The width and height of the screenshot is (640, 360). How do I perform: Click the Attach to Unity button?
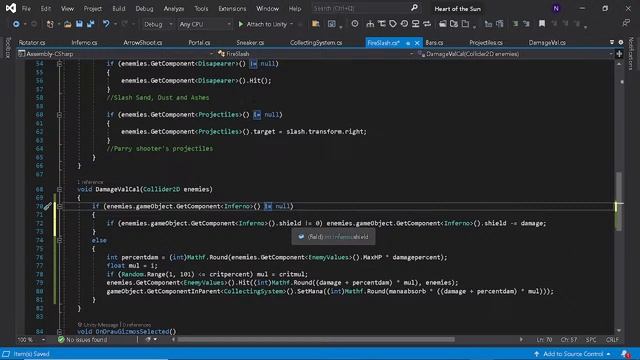pos(262,24)
